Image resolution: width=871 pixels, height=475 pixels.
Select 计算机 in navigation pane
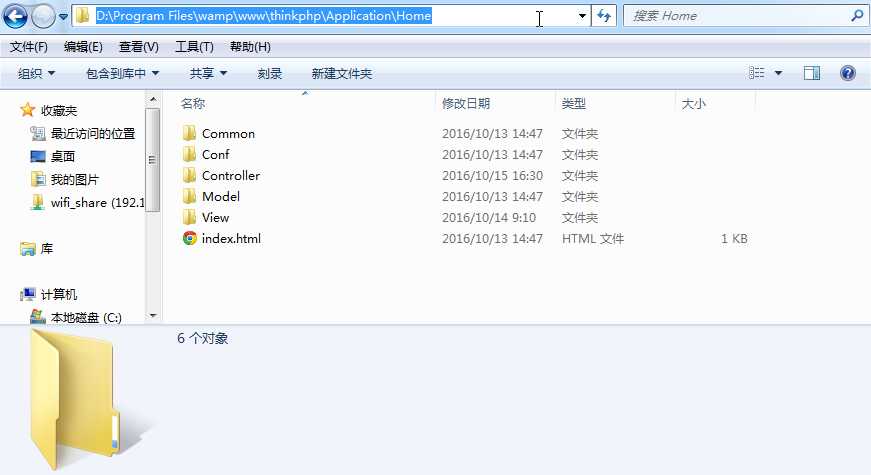pos(59,294)
